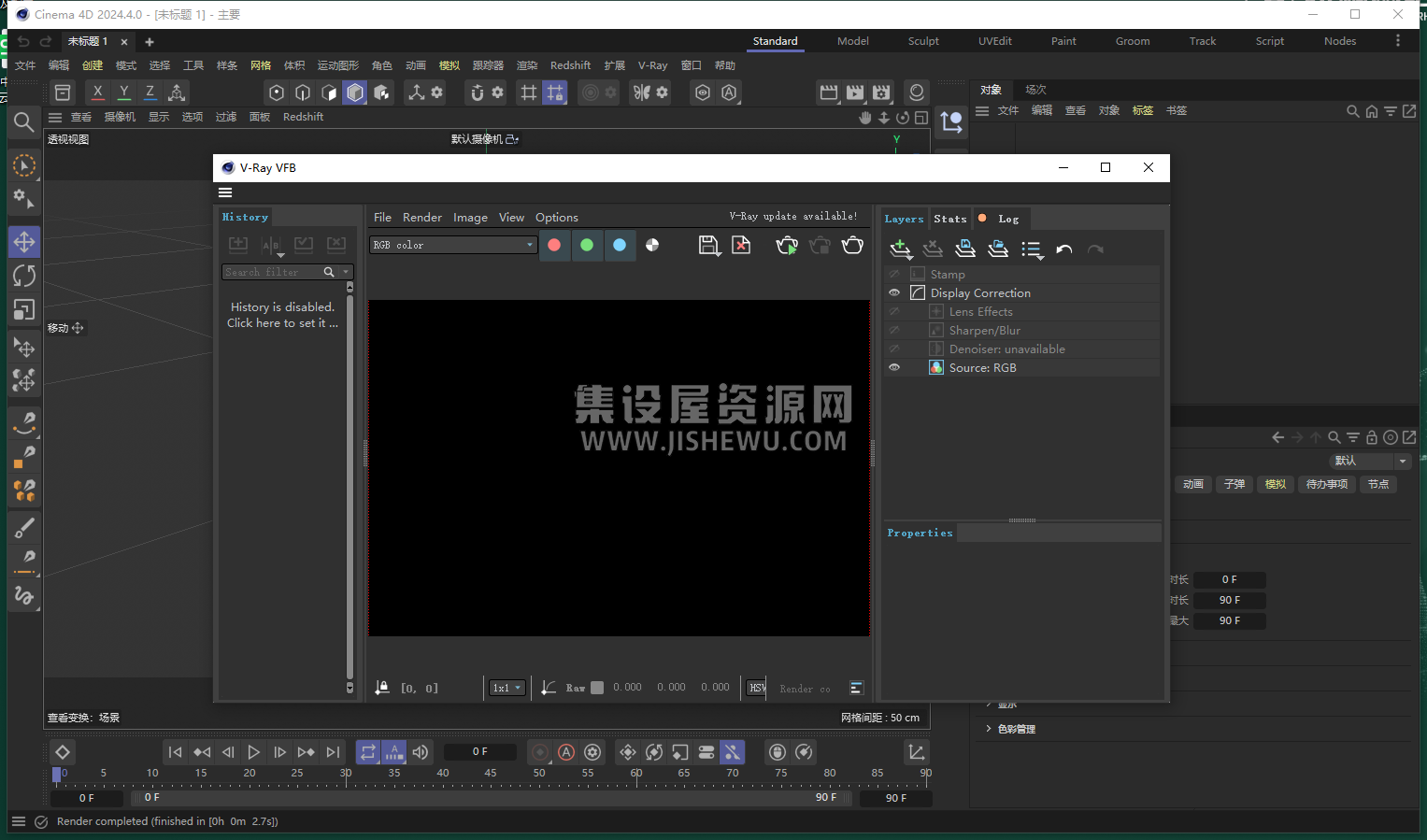
Task: Click the record keyframe diamond button
Action: tap(63, 752)
